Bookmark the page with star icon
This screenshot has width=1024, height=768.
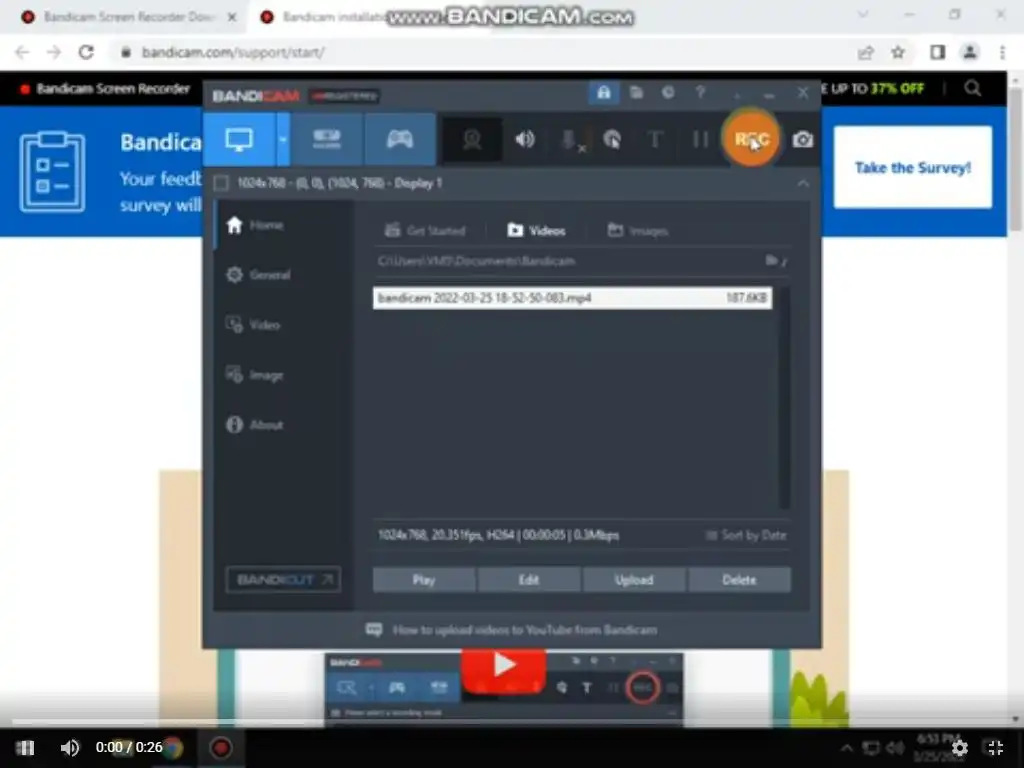(898, 52)
